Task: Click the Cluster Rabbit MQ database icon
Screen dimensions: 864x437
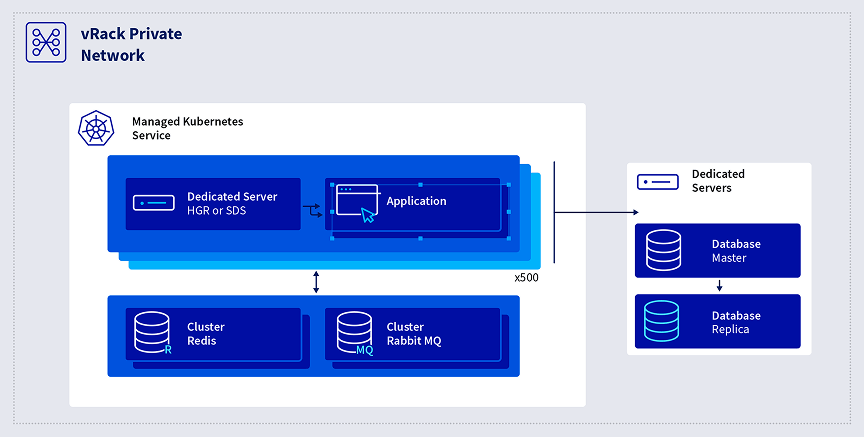Action: [355, 333]
